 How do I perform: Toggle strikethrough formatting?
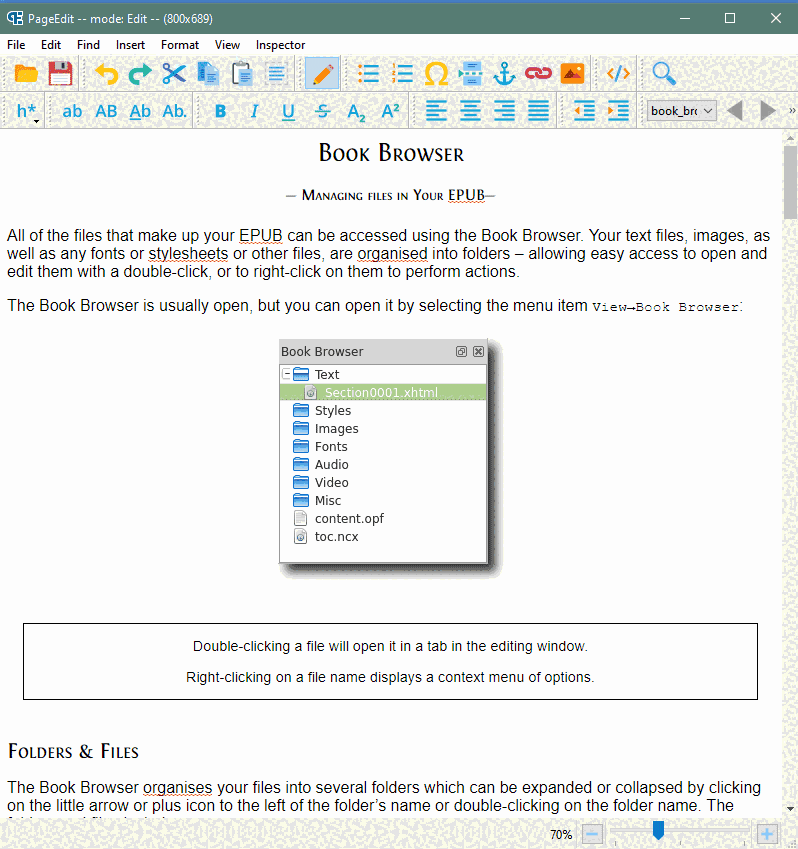tap(322, 111)
